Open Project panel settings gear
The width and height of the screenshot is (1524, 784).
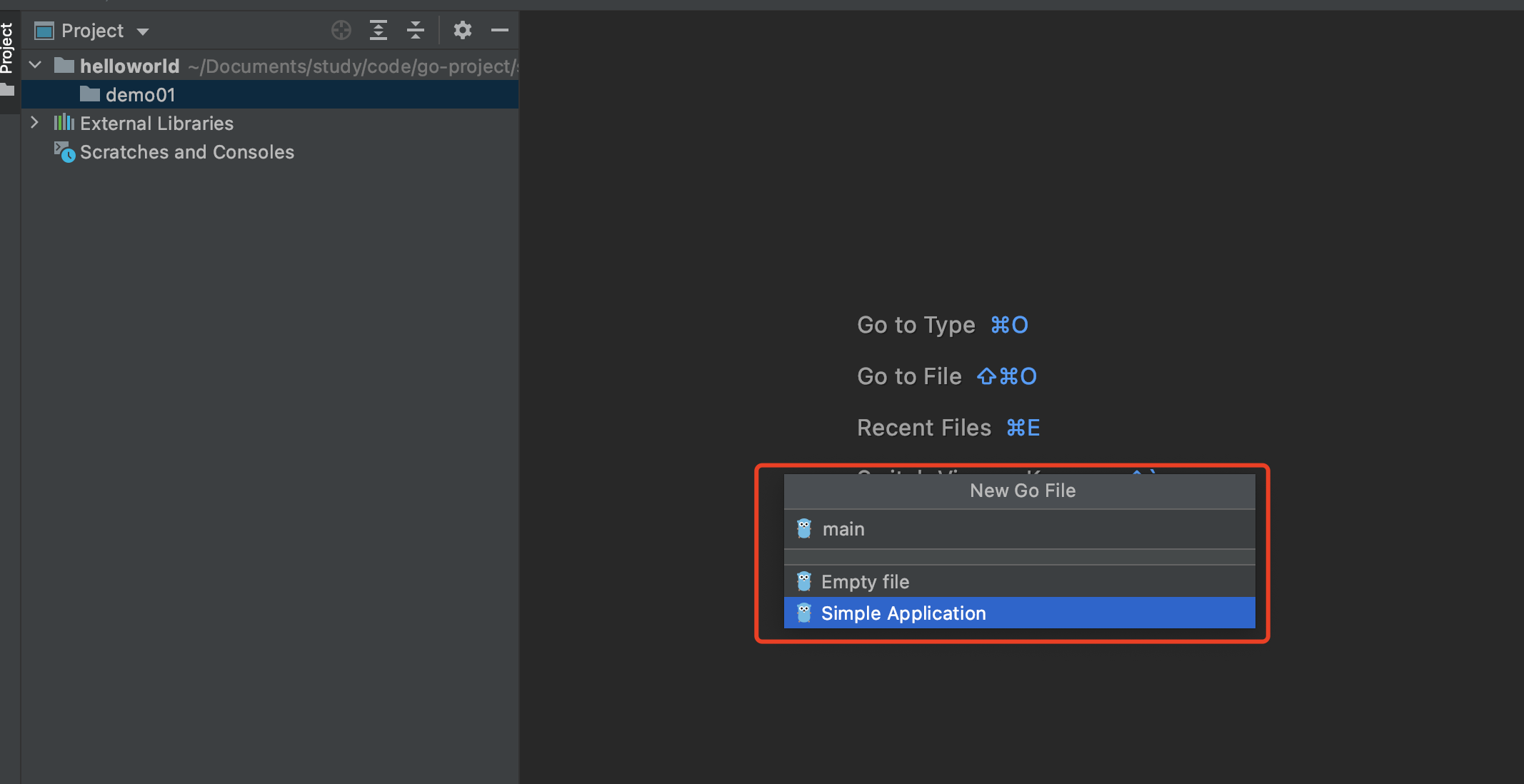(463, 30)
